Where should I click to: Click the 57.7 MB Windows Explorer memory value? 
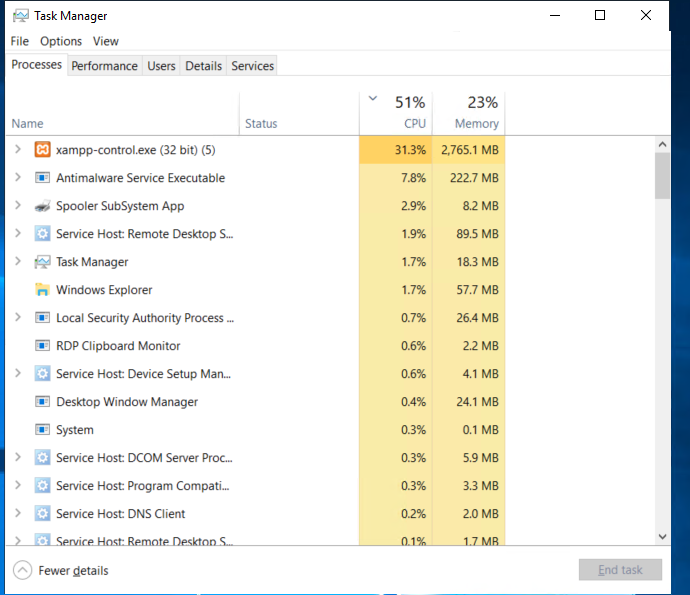tap(477, 290)
